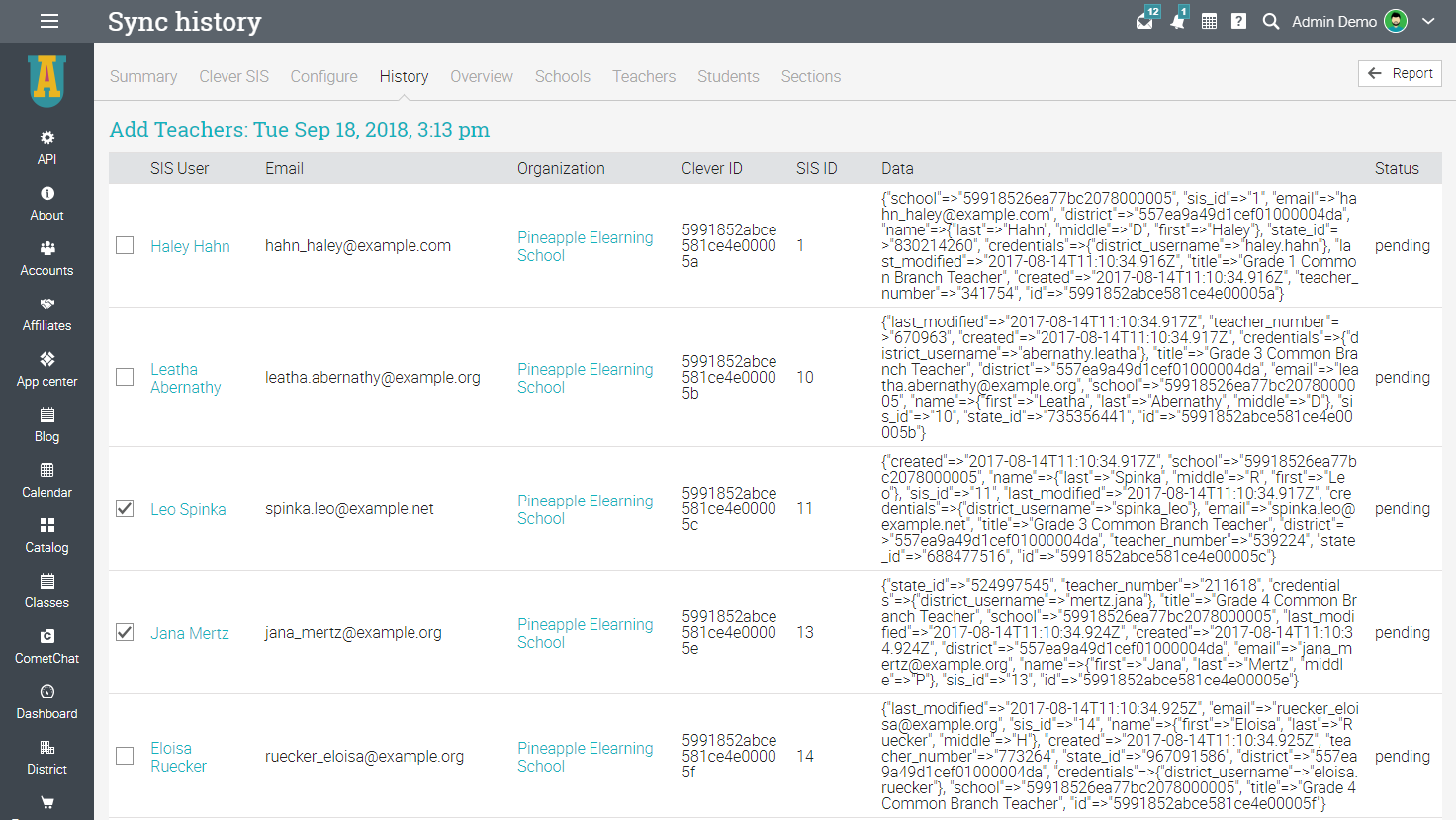This screenshot has height=820, width=1456.
Task: Check the Eloisa Ruecker row checkbox
Action: (125, 756)
